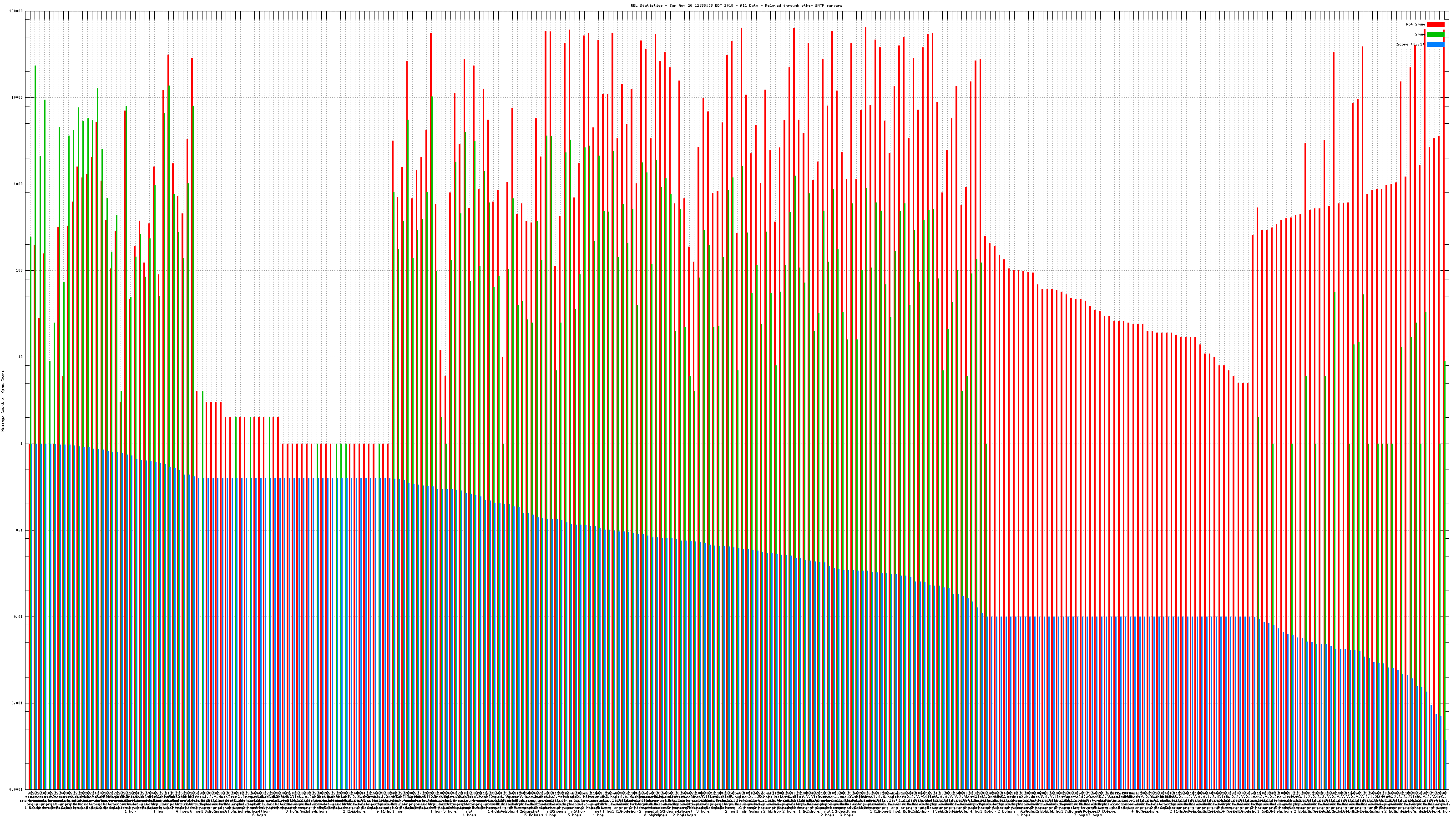Image resolution: width=1456 pixels, height=819 pixels.
Task: Click the 'Message Count or Spam Score' axis title
Action: click(3, 401)
